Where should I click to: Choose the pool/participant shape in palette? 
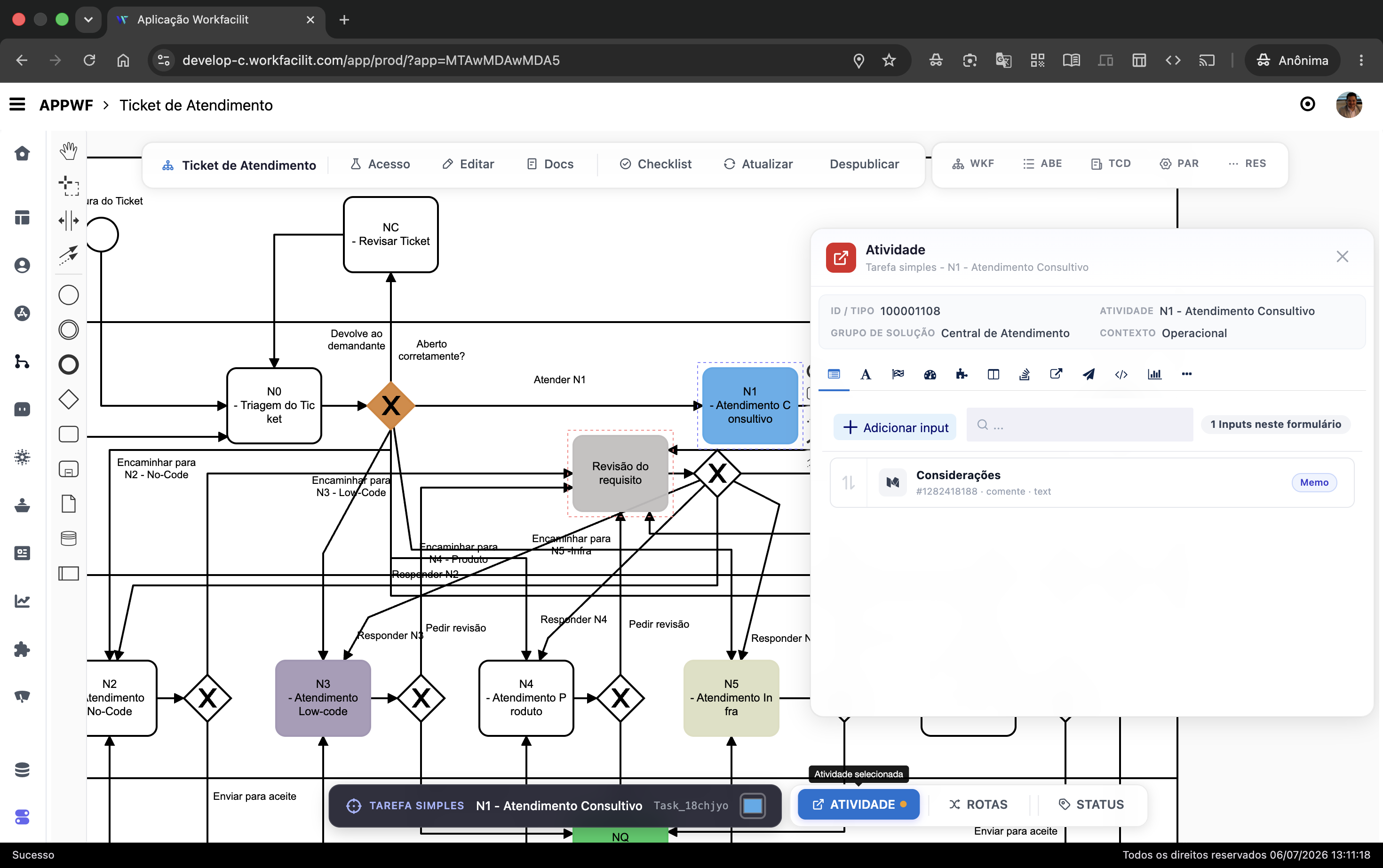pos(68,574)
